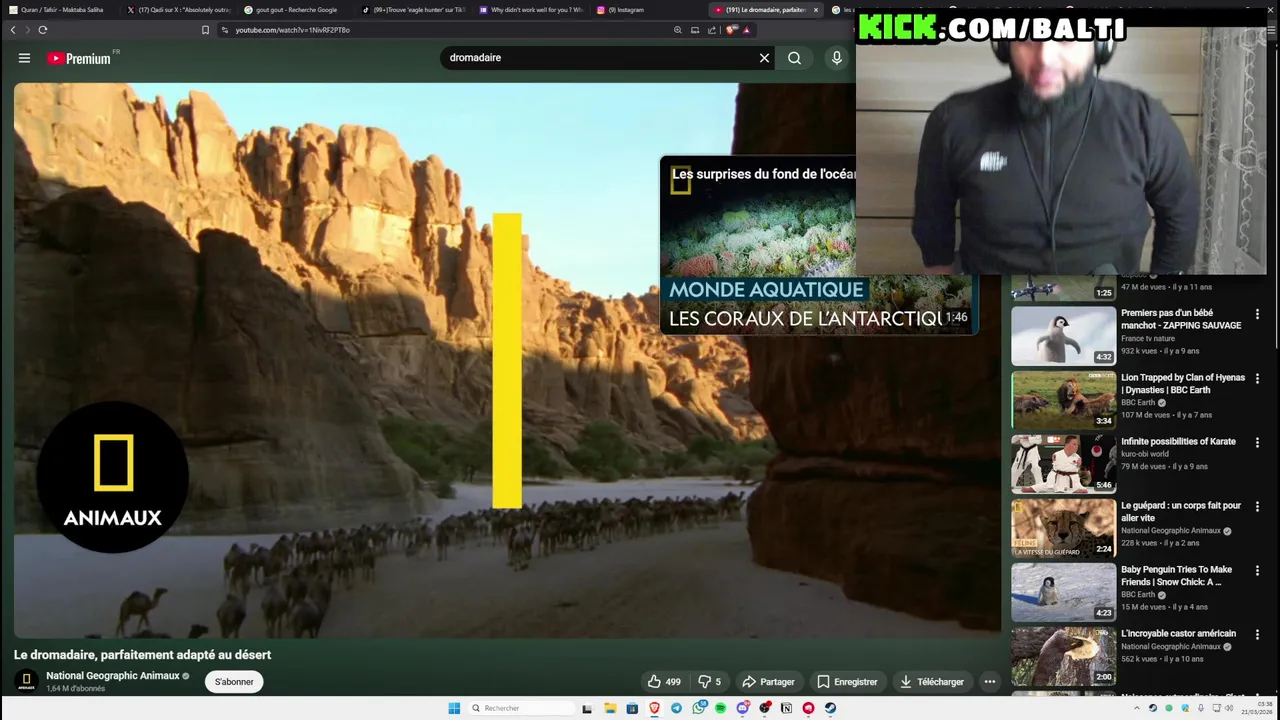
Task: Click France tv nature channel name
Action: (1148, 339)
